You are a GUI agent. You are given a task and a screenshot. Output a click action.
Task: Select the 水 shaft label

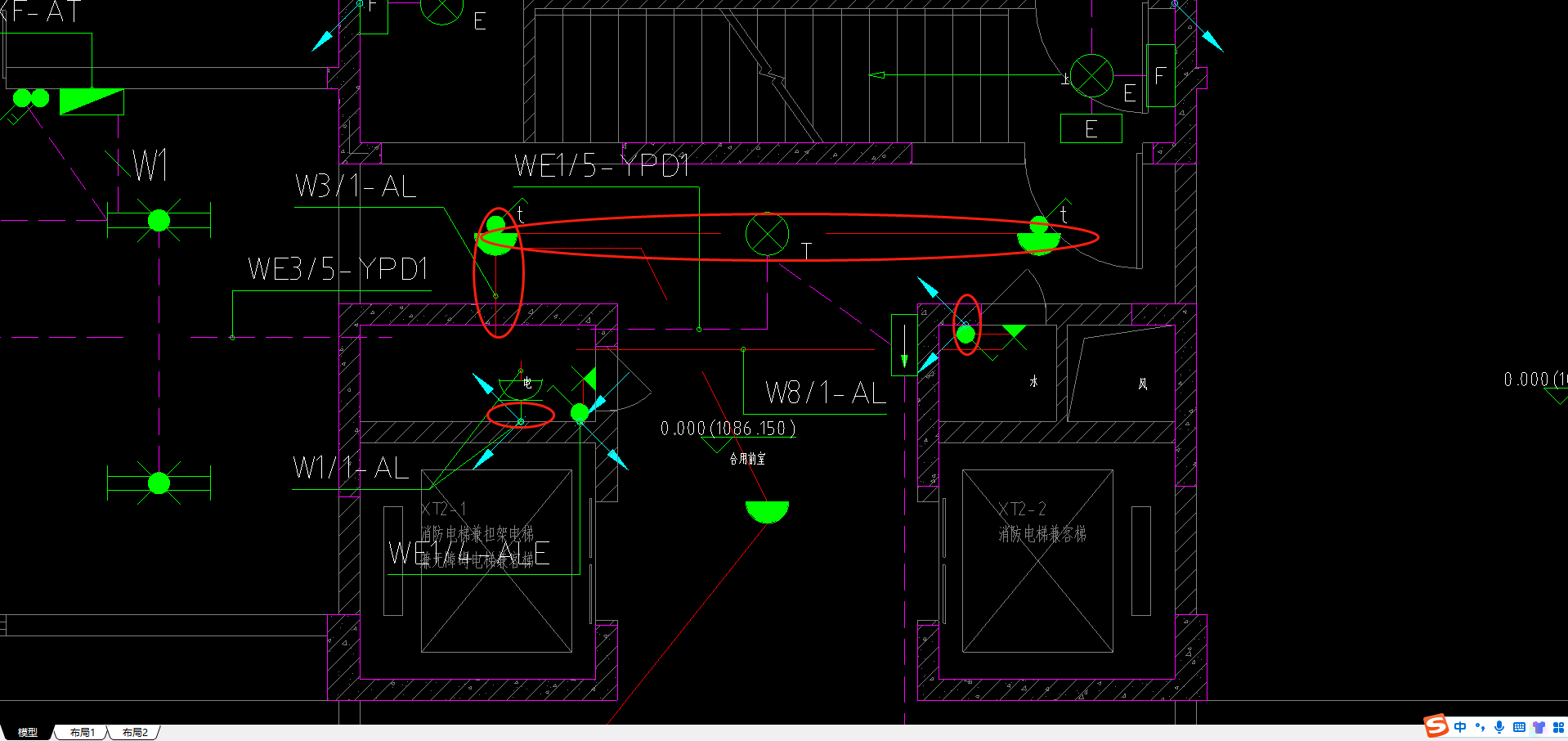(1033, 382)
